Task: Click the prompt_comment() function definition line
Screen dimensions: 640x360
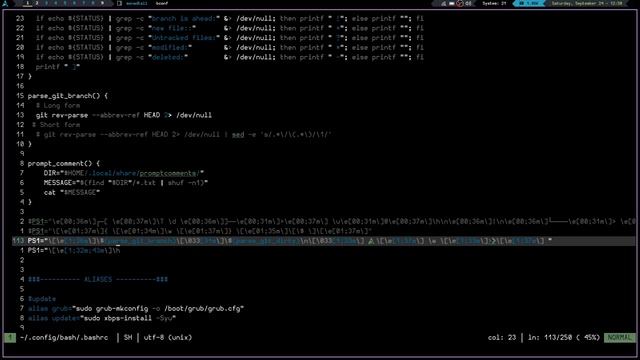Action: (x=64, y=164)
